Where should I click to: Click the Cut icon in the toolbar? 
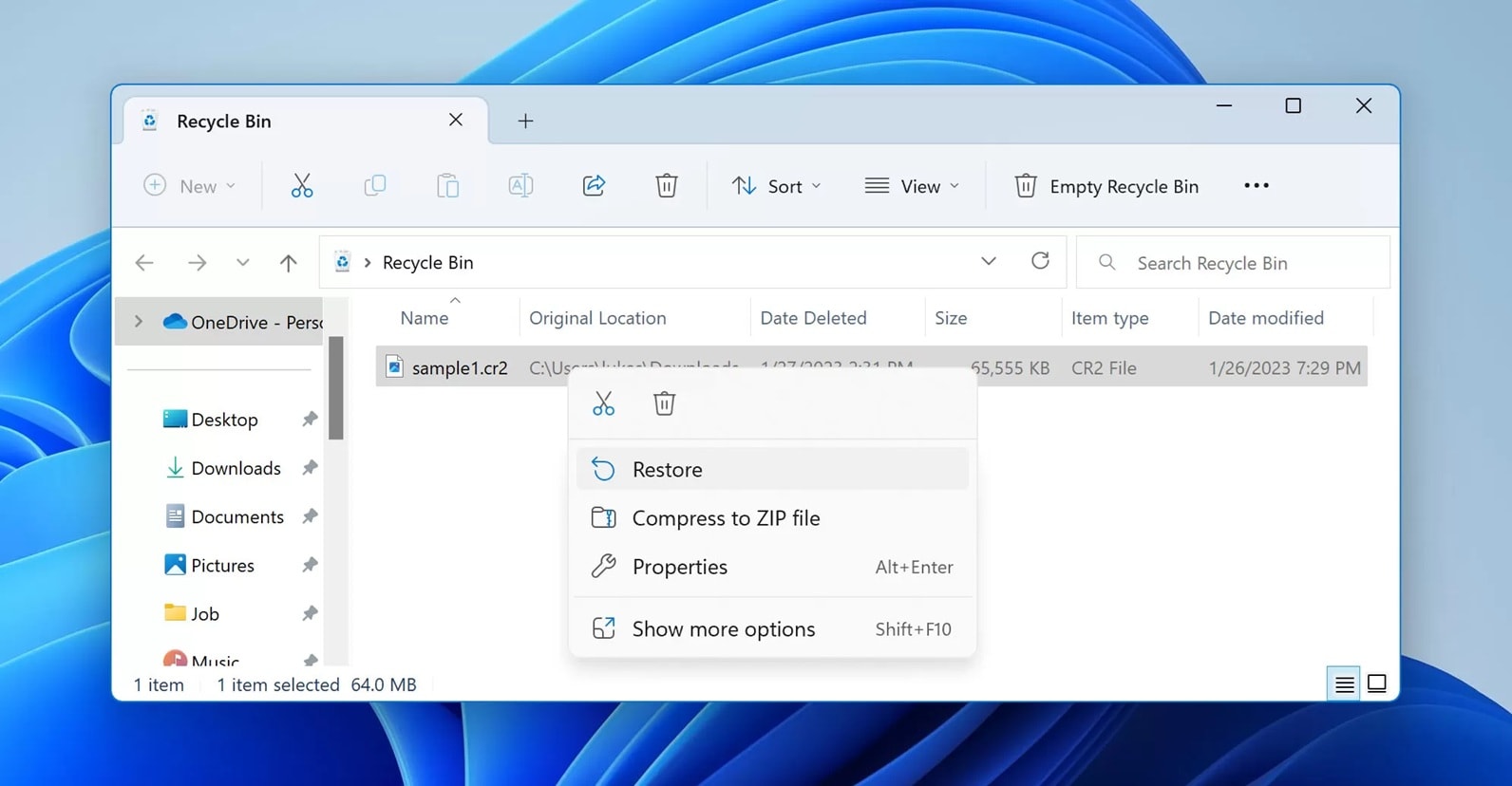pyautogui.click(x=302, y=186)
